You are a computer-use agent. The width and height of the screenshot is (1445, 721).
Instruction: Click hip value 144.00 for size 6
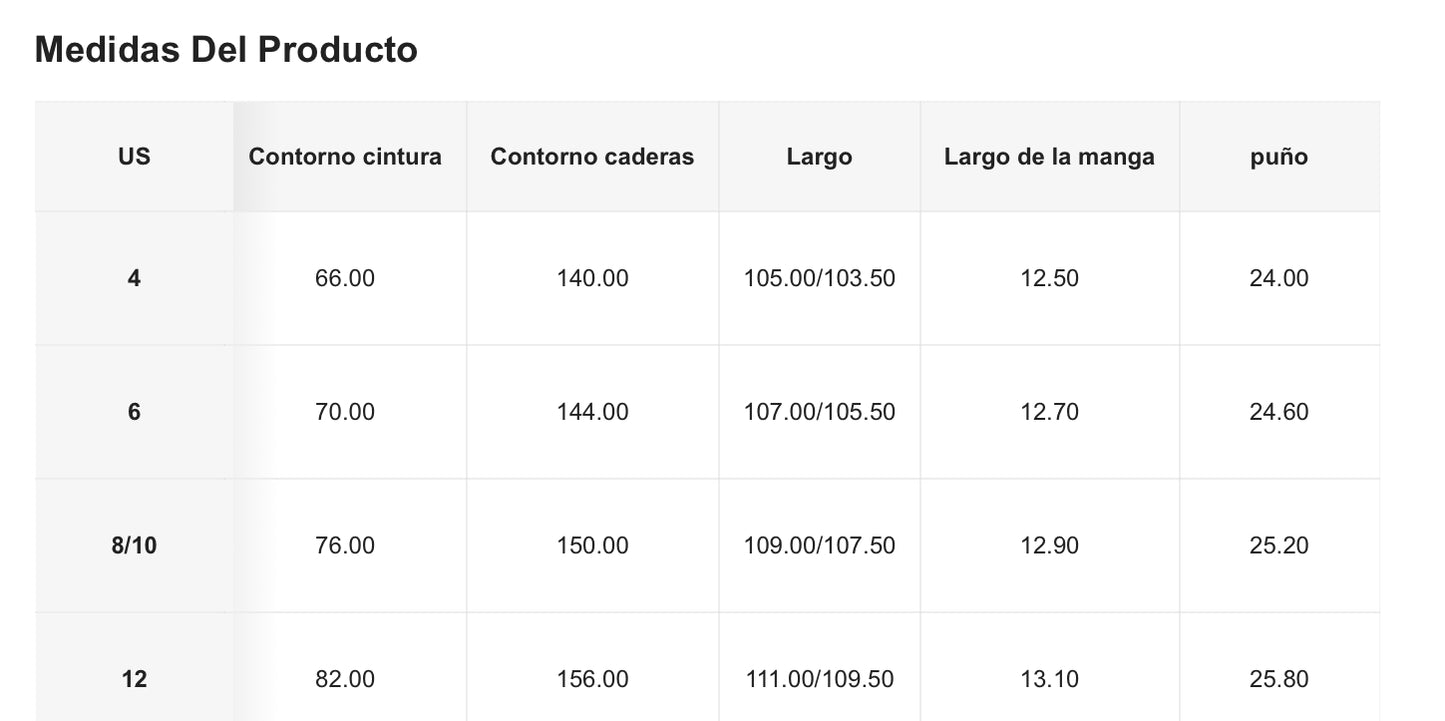592,412
